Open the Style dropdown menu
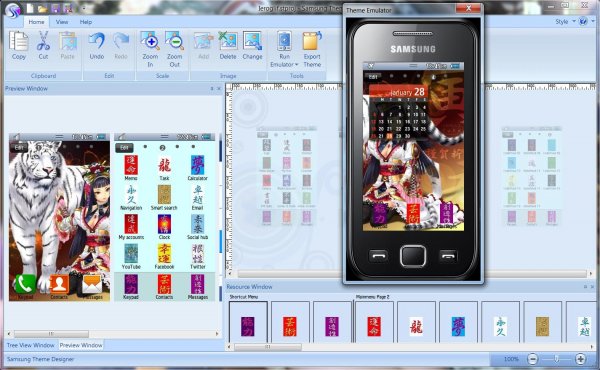This screenshot has height=370, width=600. click(x=566, y=21)
